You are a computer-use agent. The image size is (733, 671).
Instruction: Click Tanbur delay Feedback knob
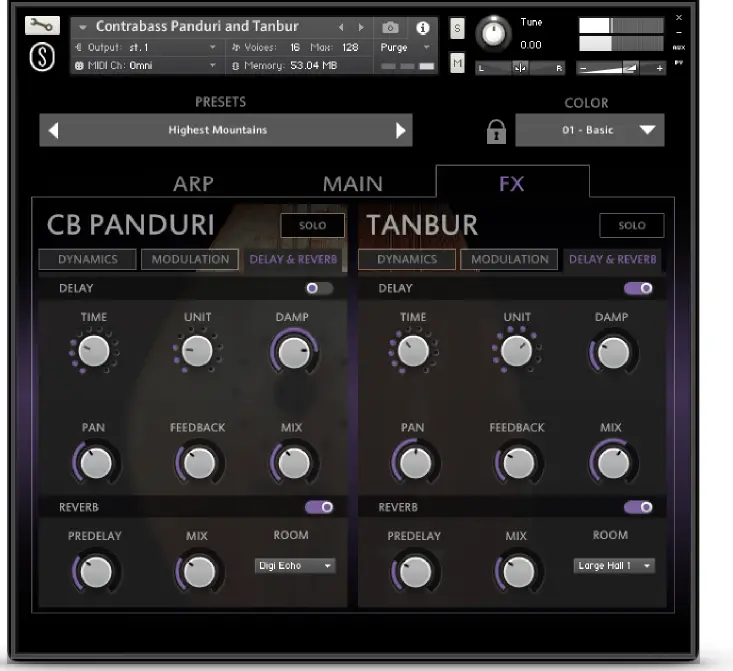pos(518,463)
